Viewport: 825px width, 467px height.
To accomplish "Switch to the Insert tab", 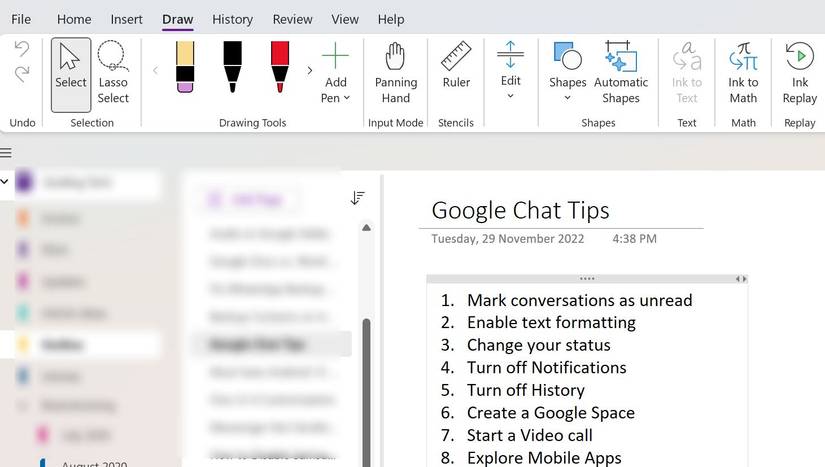I will tap(126, 19).
